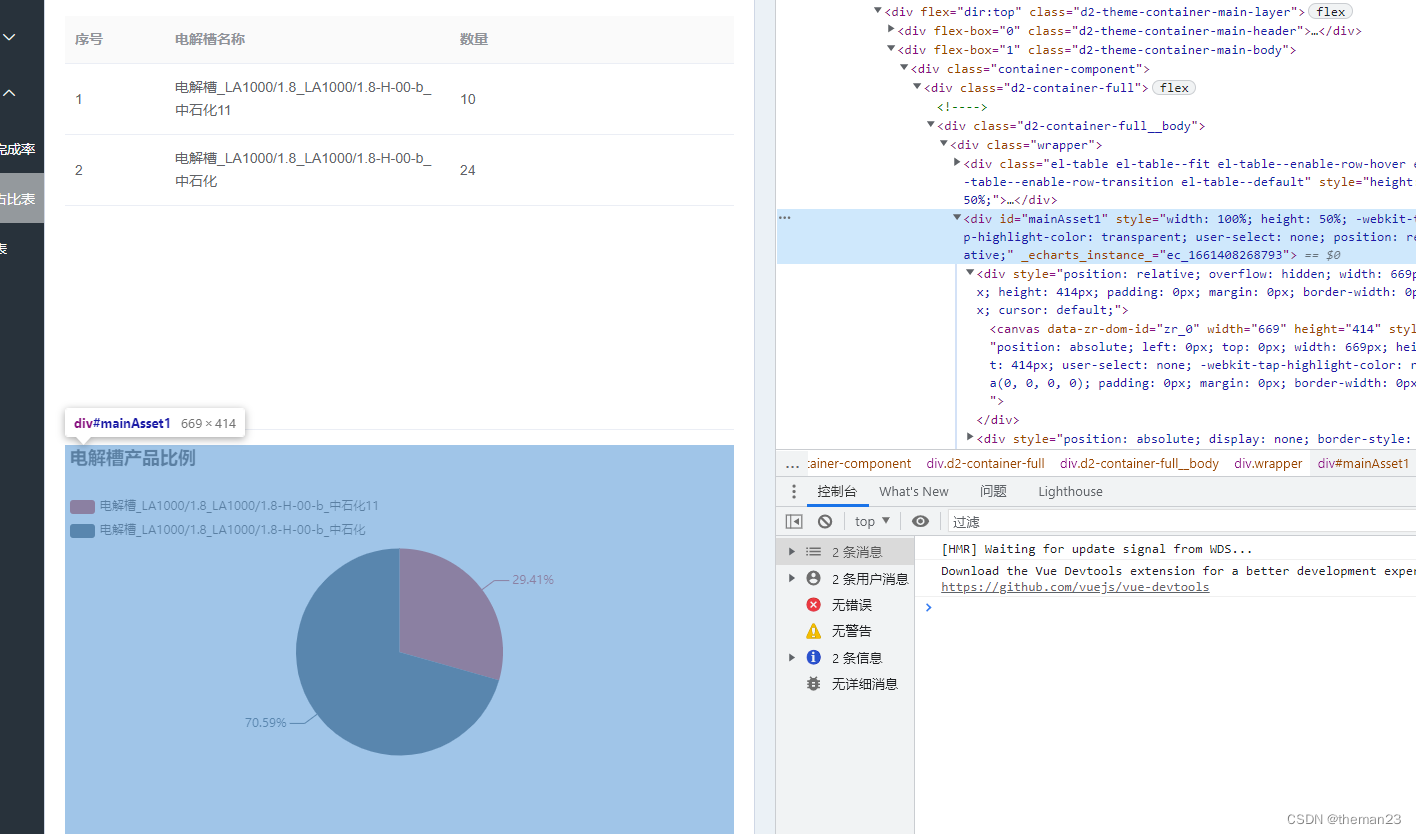
Task: Toggle the purple 中石化11 legend swatch
Action: point(82,506)
